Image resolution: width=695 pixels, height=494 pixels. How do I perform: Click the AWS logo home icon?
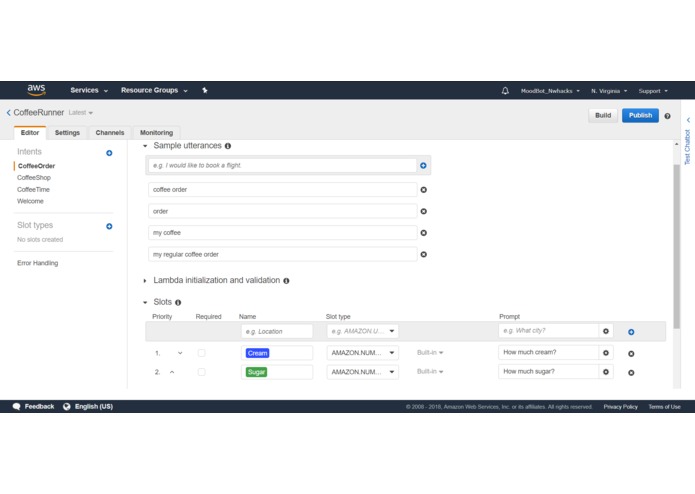click(36, 90)
